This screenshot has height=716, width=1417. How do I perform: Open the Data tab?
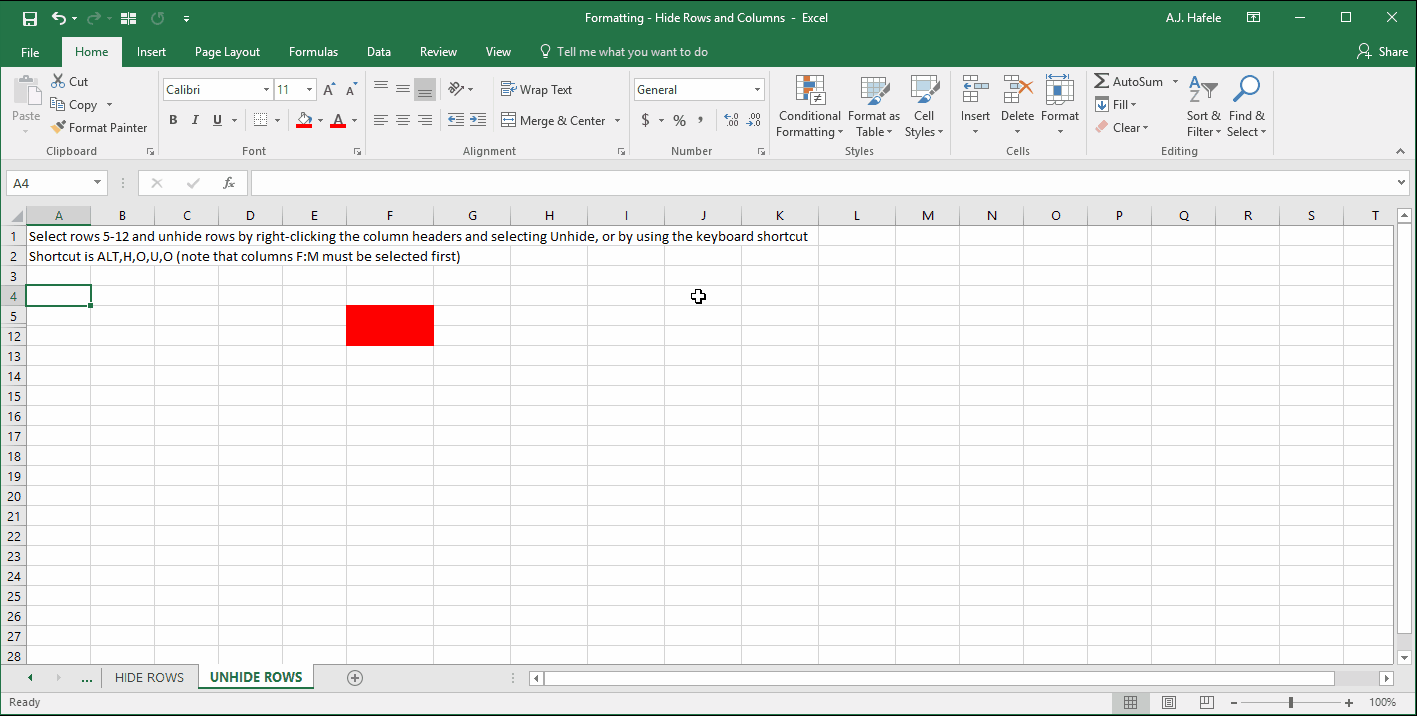[379, 52]
